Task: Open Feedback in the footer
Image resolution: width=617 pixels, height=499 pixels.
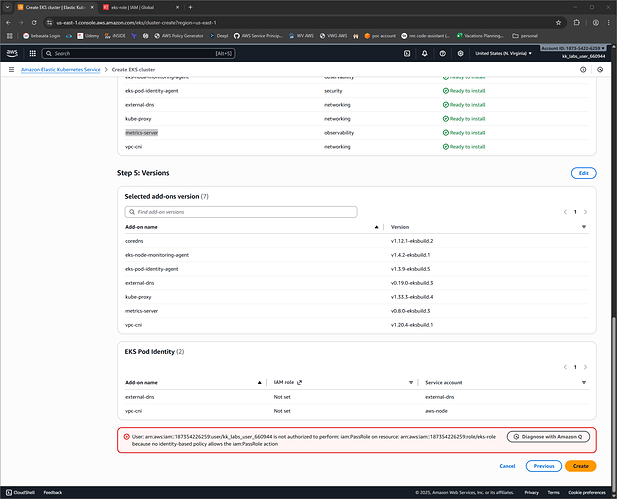Action: [x=52, y=492]
